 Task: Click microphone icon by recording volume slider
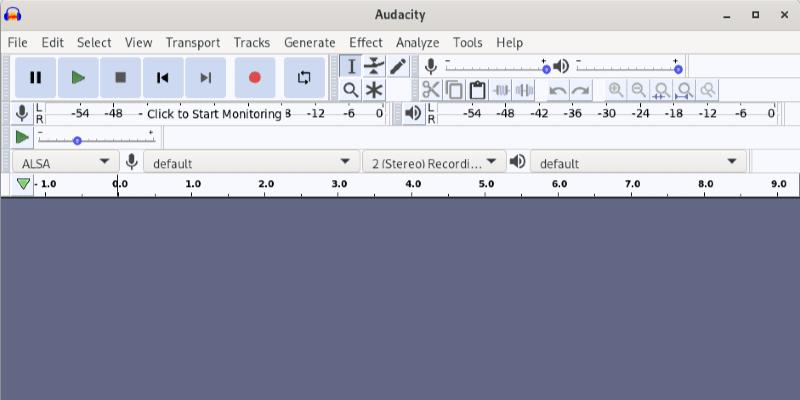[x=431, y=66]
